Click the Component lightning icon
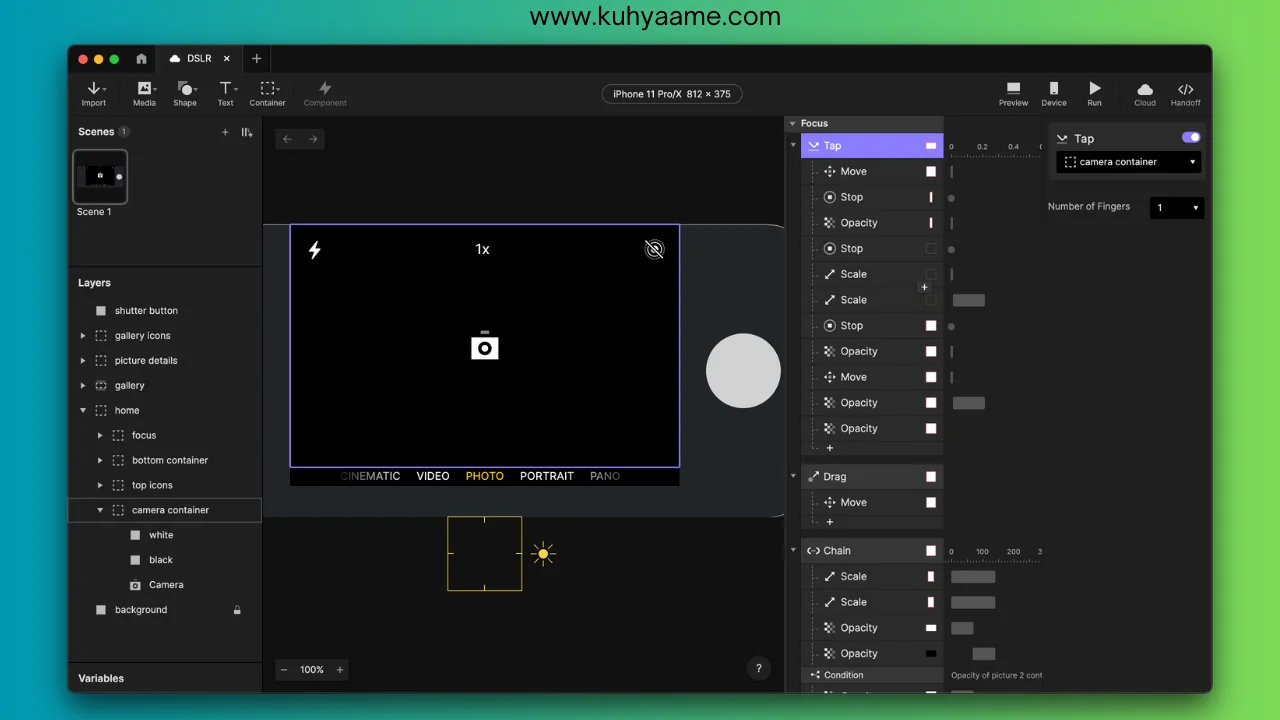The height and width of the screenshot is (720, 1280). tap(325, 88)
